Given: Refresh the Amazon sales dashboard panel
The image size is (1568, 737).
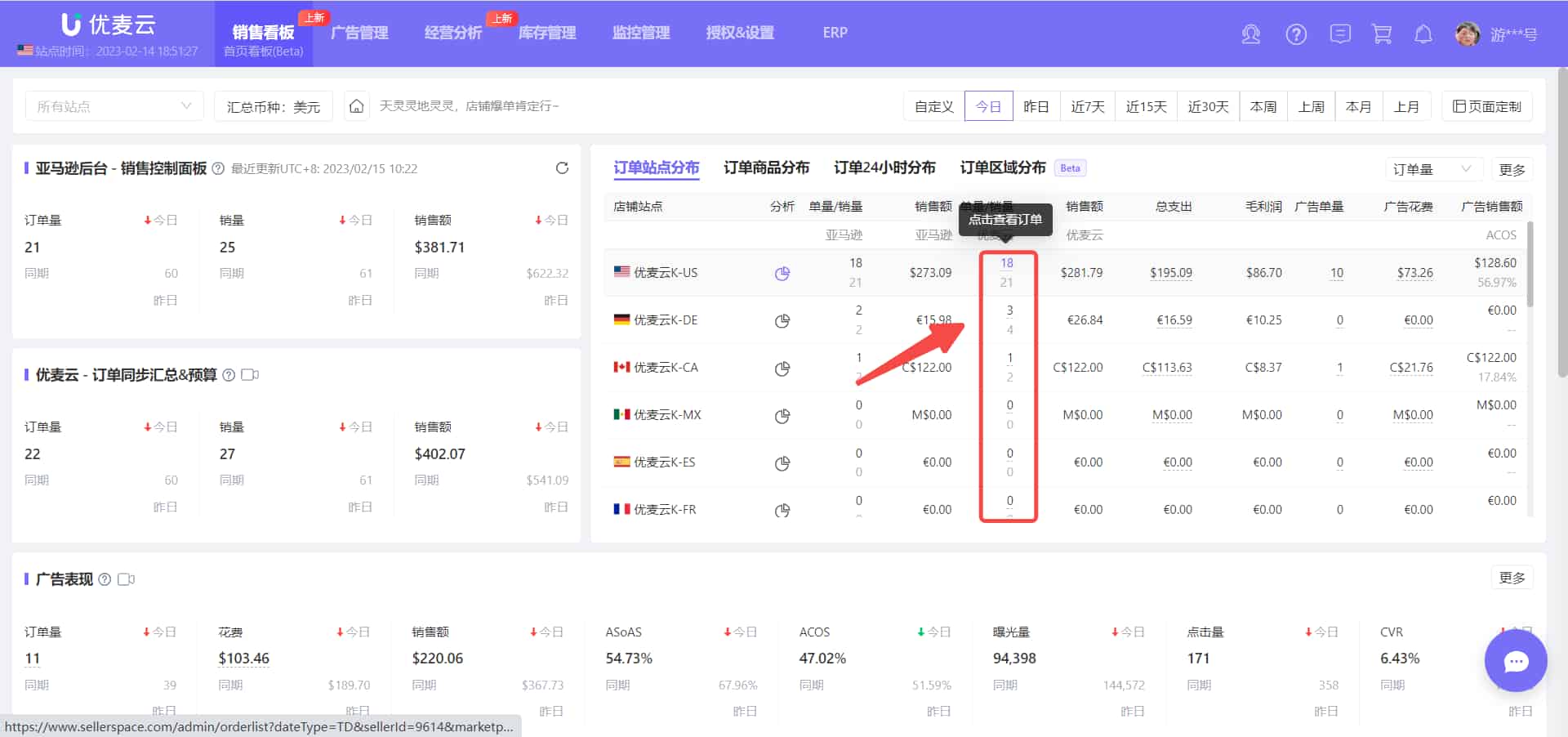Looking at the screenshot, I should tap(562, 167).
